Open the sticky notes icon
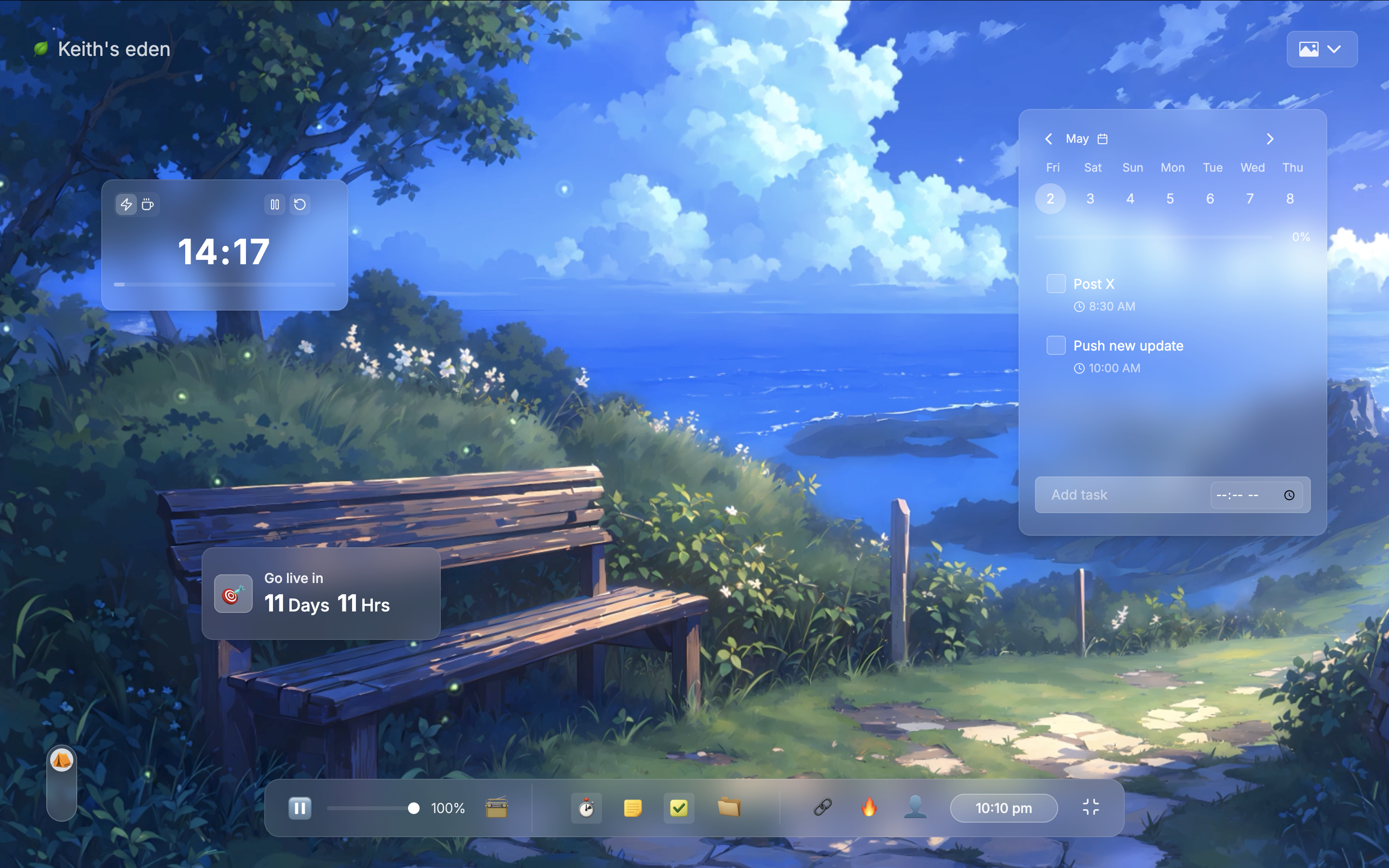The height and width of the screenshot is (868, 1389). tap(632, 808)
